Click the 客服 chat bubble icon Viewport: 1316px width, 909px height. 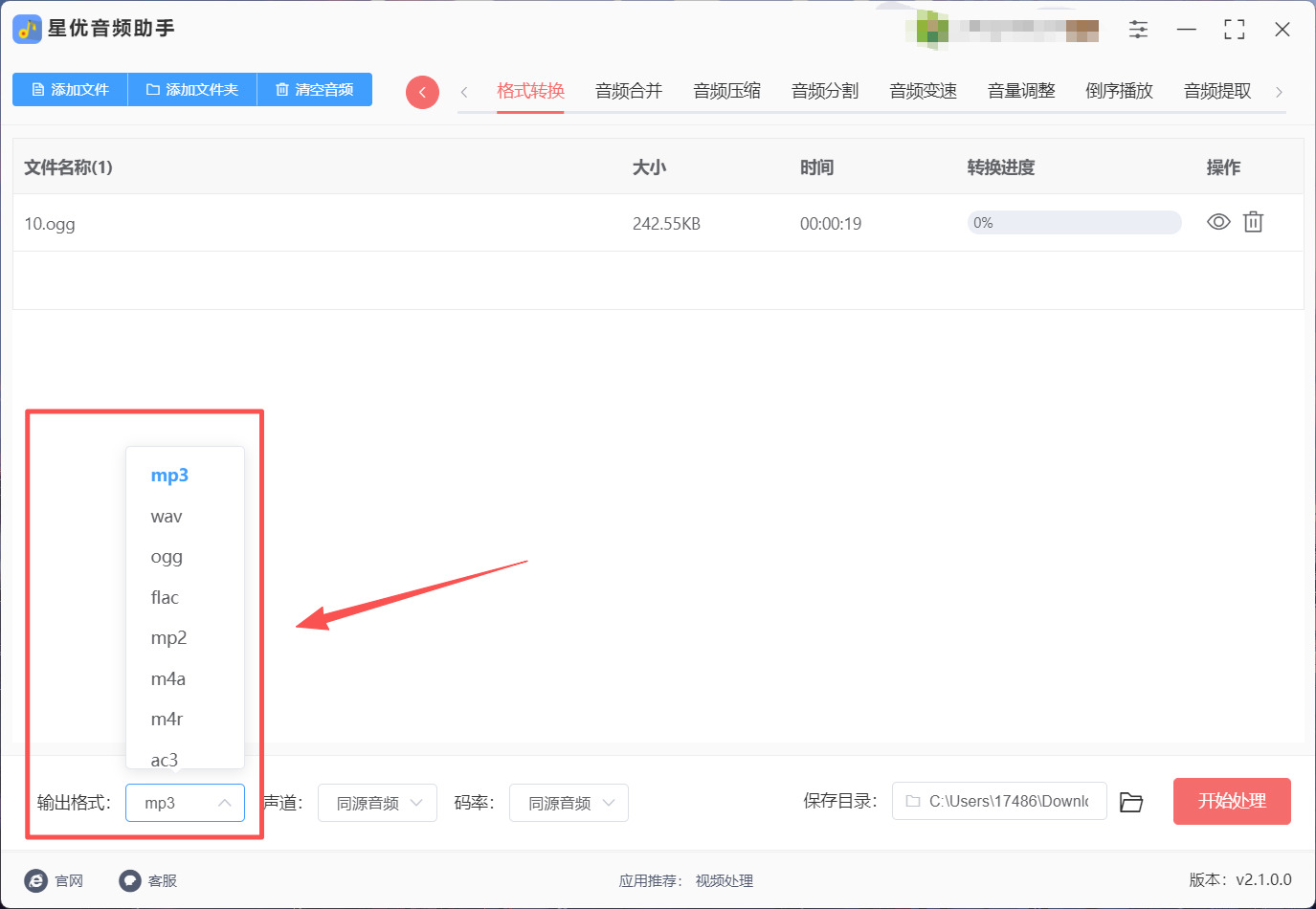pyautogui.click(x=130, y=880)
